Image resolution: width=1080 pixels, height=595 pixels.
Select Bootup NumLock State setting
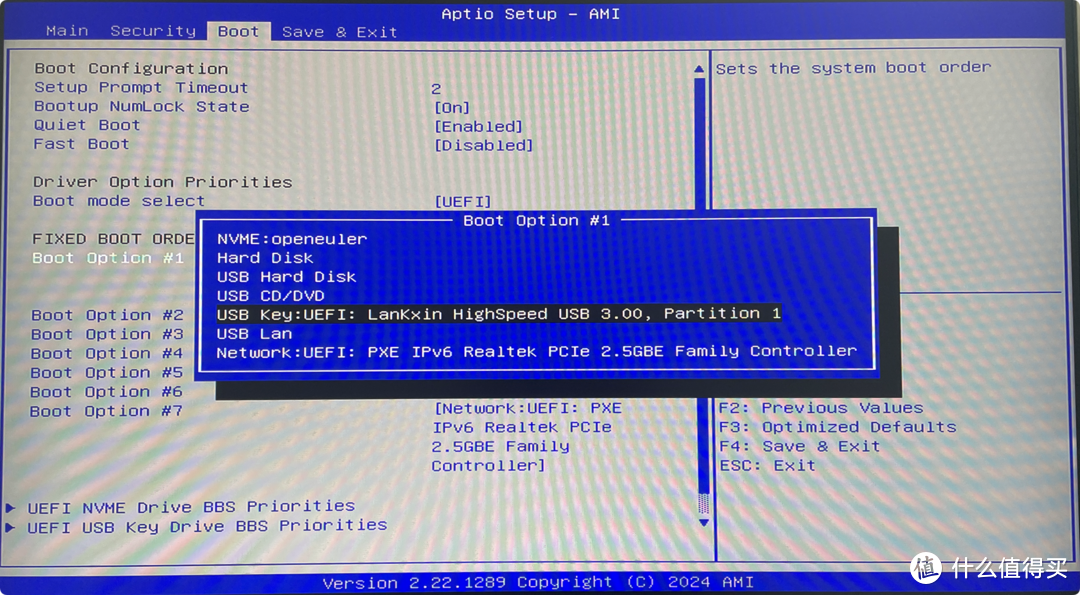pyautogui.click(x=141, y=107)
